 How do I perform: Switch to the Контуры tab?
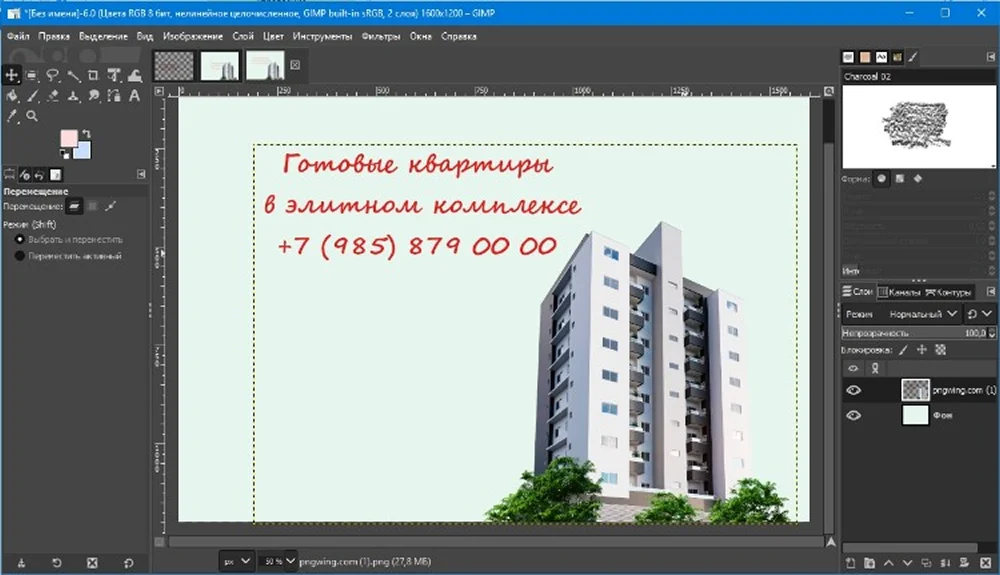[x=948, y=292]
